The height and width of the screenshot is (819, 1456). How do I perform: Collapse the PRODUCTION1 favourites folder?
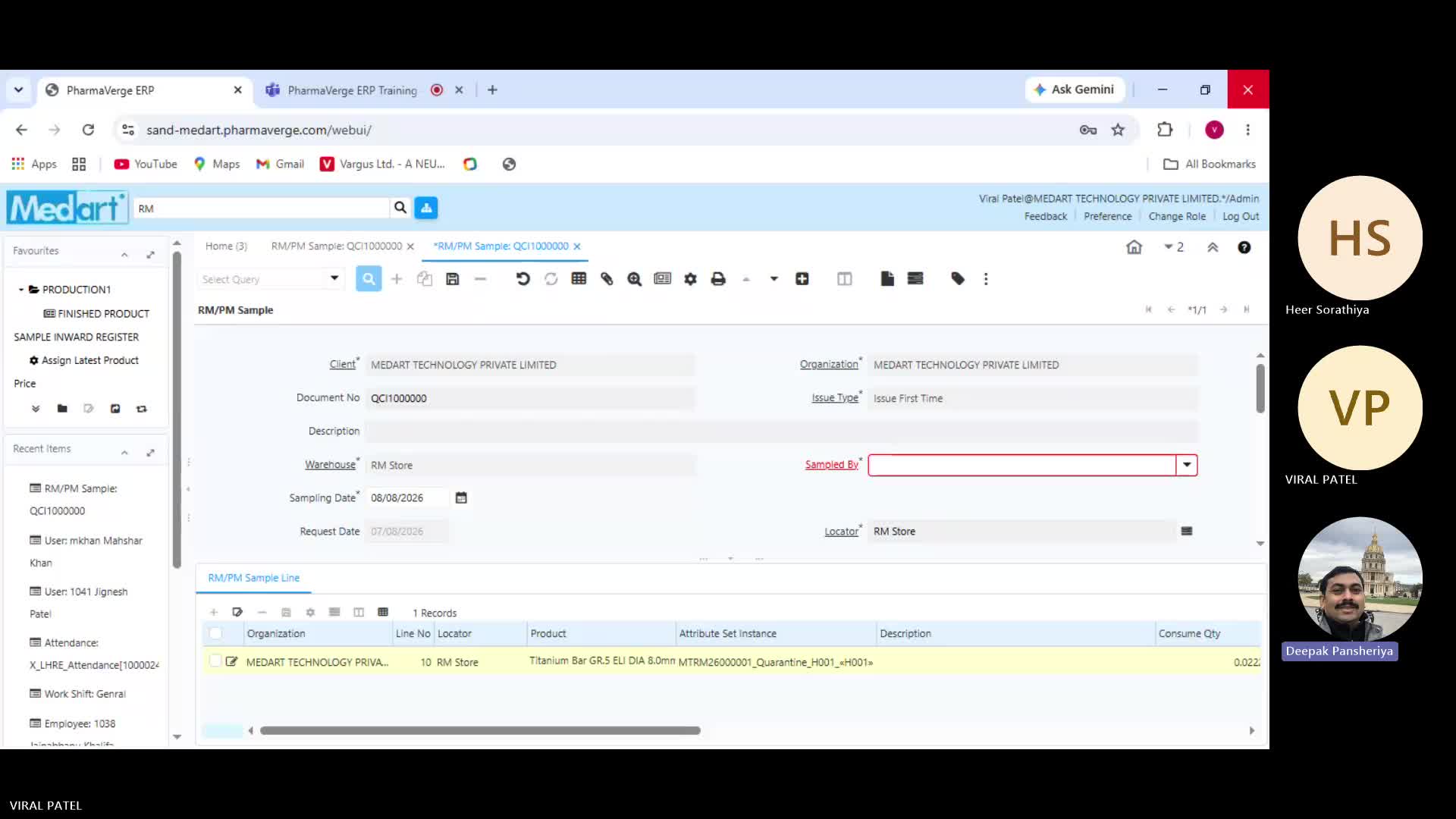(21, 290)
